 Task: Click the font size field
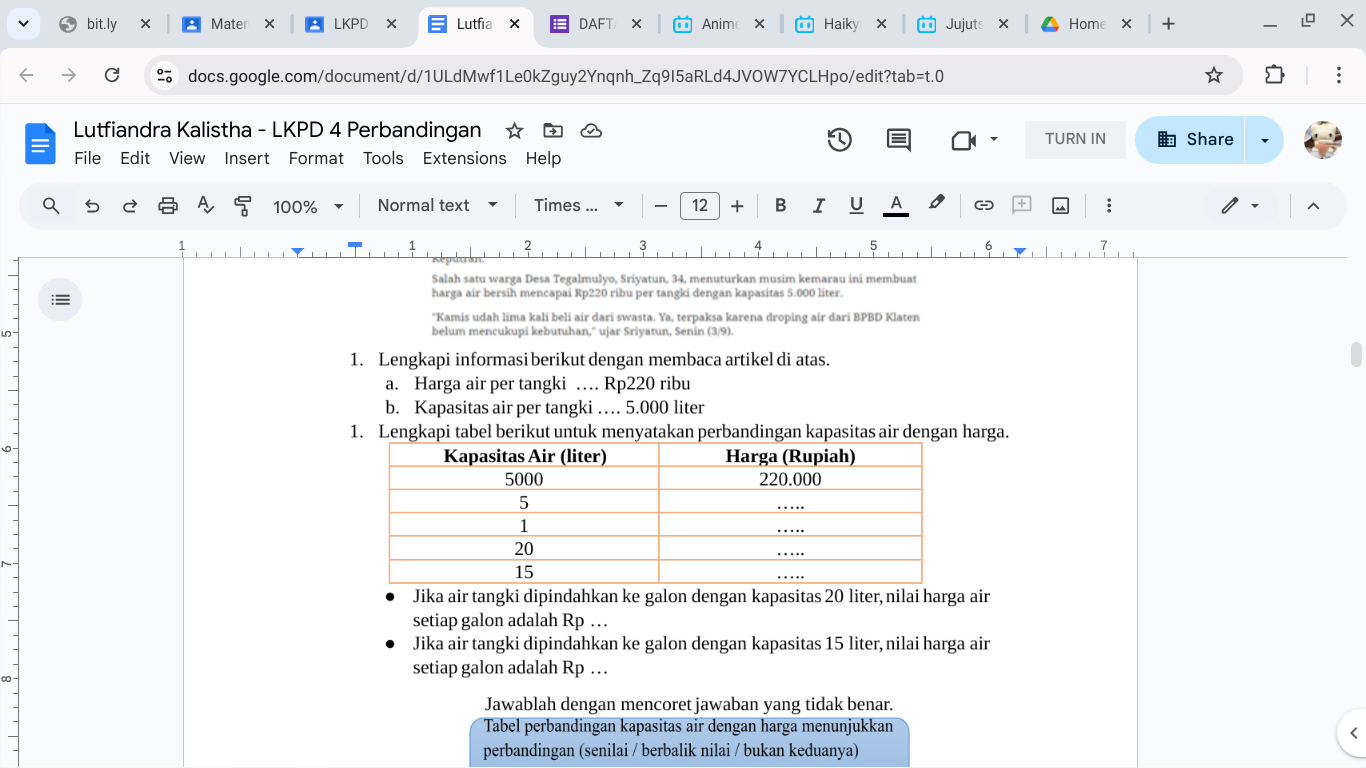point(700,206)
